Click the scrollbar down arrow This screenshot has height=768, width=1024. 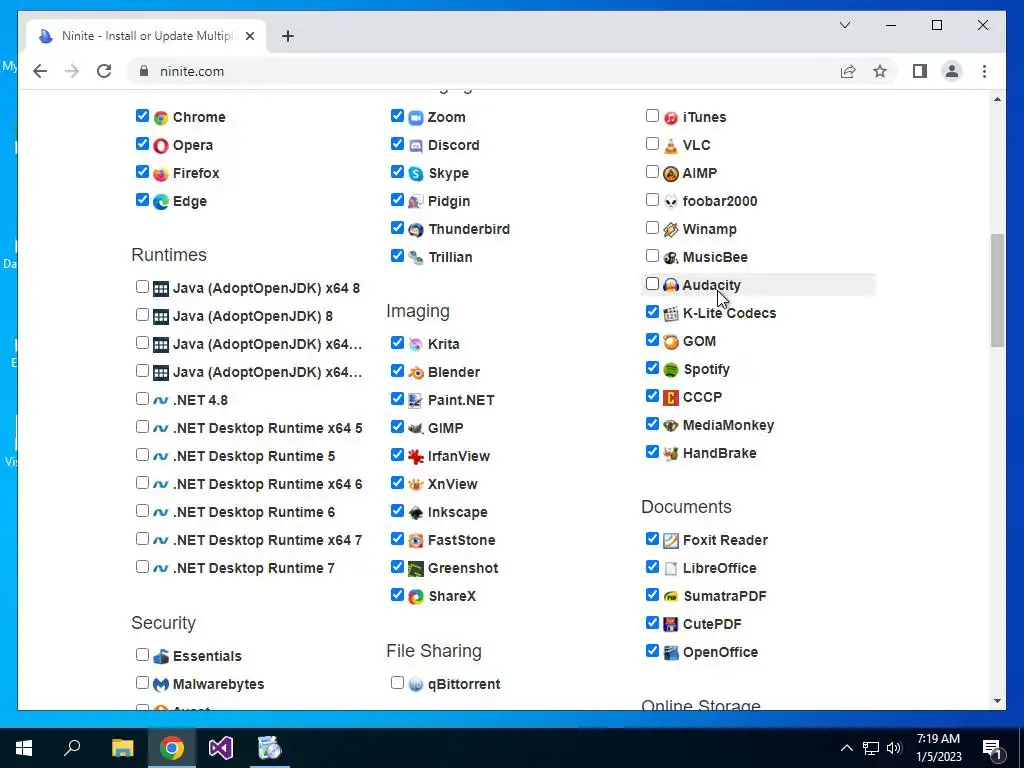[997, 701]
